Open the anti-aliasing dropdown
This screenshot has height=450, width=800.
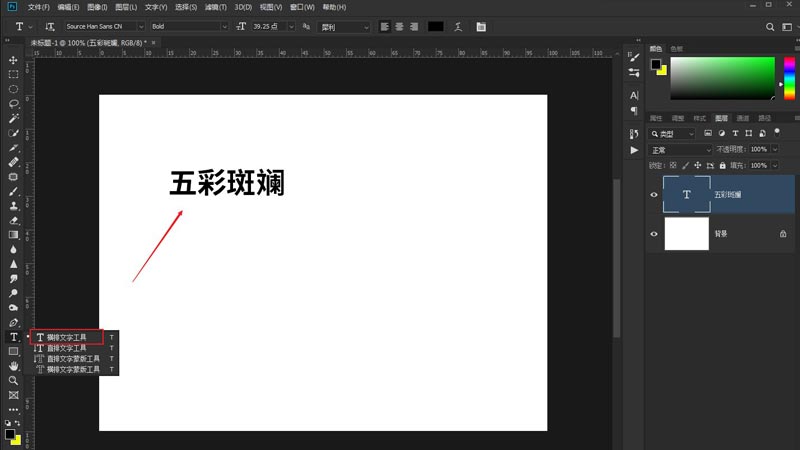[x=344, y=27]
